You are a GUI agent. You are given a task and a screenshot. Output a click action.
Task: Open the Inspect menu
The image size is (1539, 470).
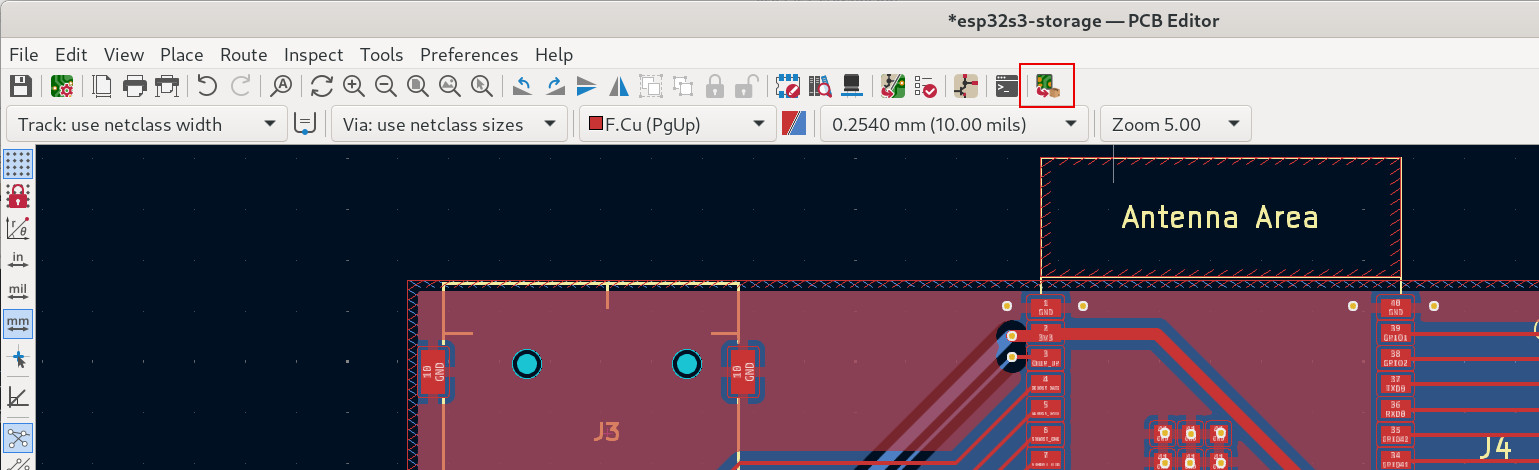click(x=313, y=55)
